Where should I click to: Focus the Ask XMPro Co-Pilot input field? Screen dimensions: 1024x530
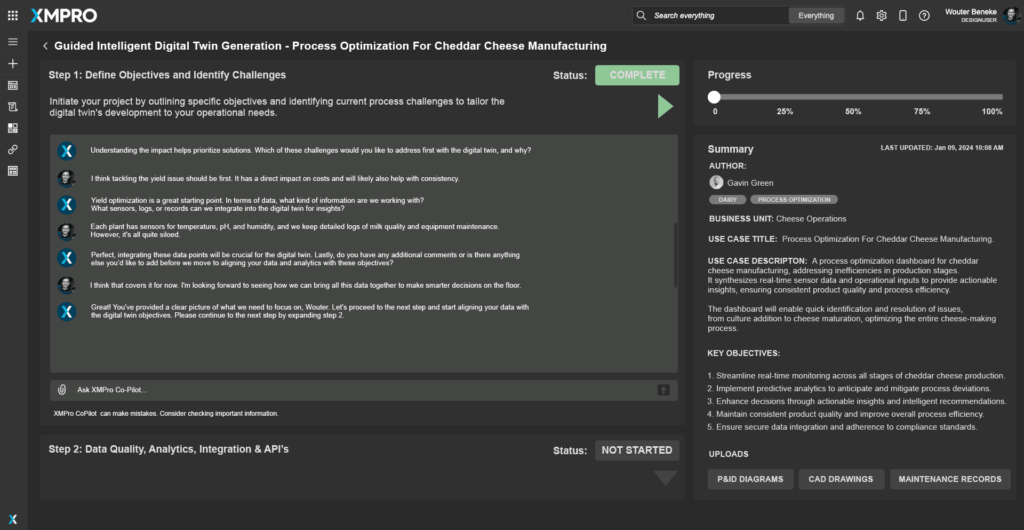(360, 389)
